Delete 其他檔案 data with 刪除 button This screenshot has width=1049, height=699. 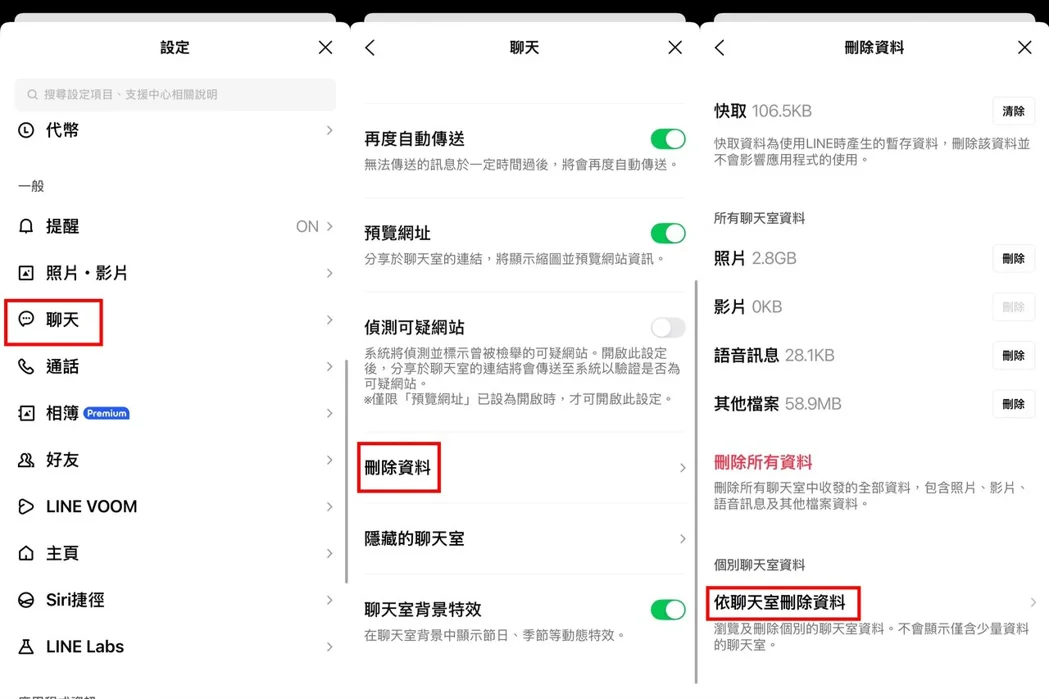[x=1013, y=404]
